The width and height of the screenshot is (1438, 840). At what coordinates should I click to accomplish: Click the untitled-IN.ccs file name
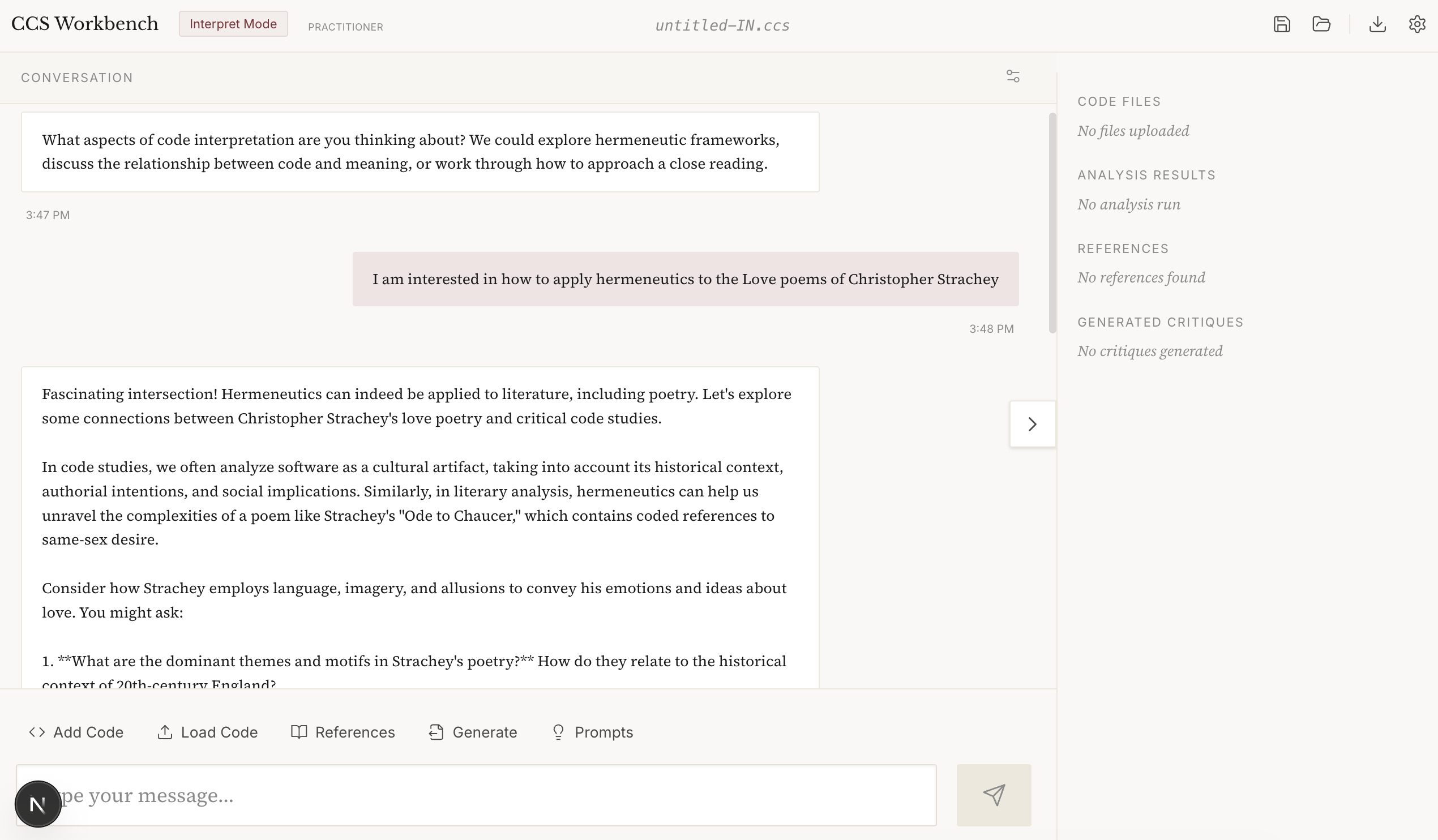pyautogui.click(x=722, y=25)
